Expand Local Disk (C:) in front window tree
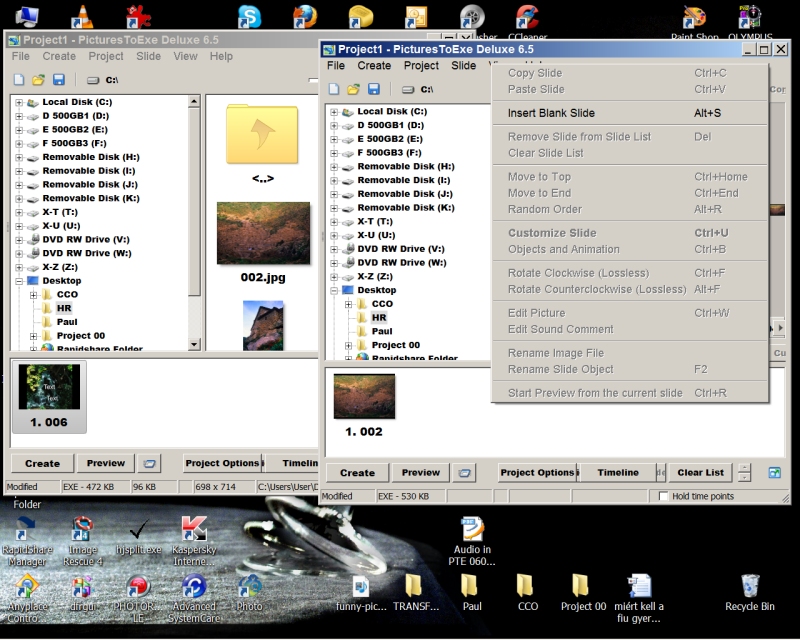 pyautogui.click(x=334, y=112)
